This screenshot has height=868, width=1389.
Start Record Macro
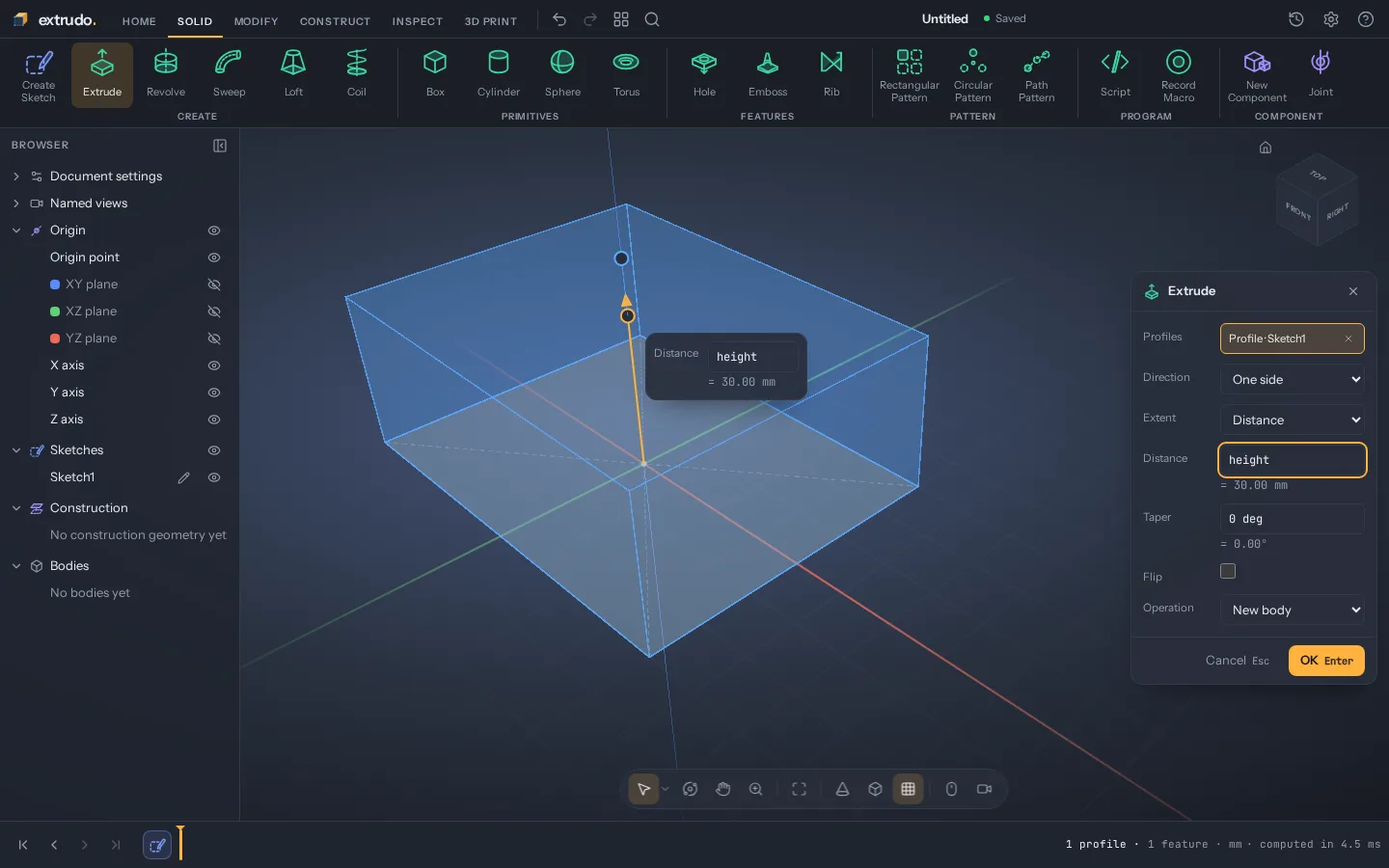pyautogui.click(x=1179, y=74)
